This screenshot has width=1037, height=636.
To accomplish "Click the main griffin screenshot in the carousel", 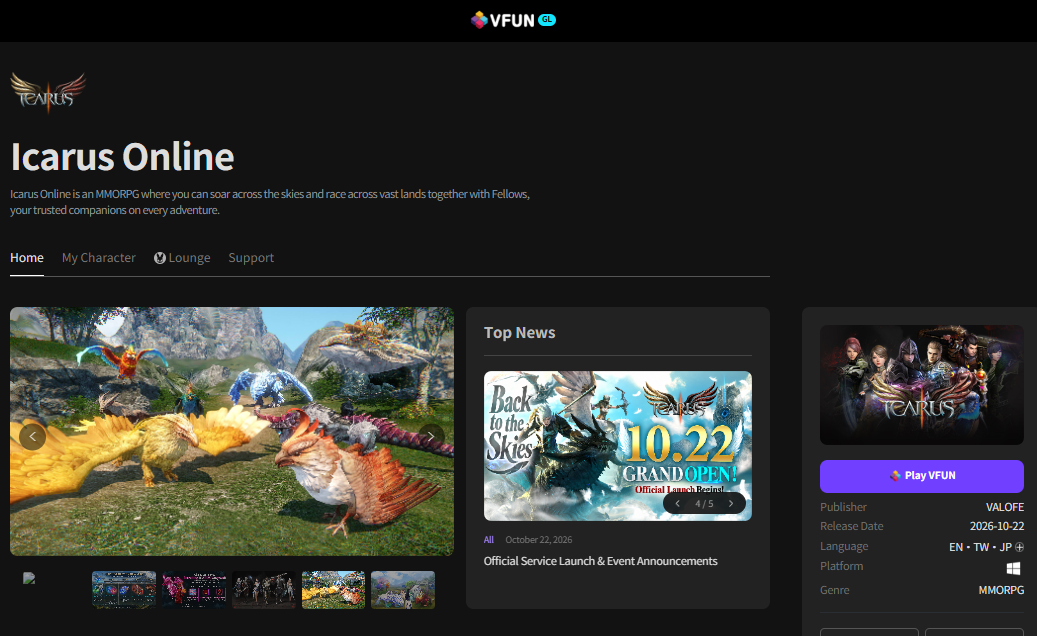I will tap(231, 431).
